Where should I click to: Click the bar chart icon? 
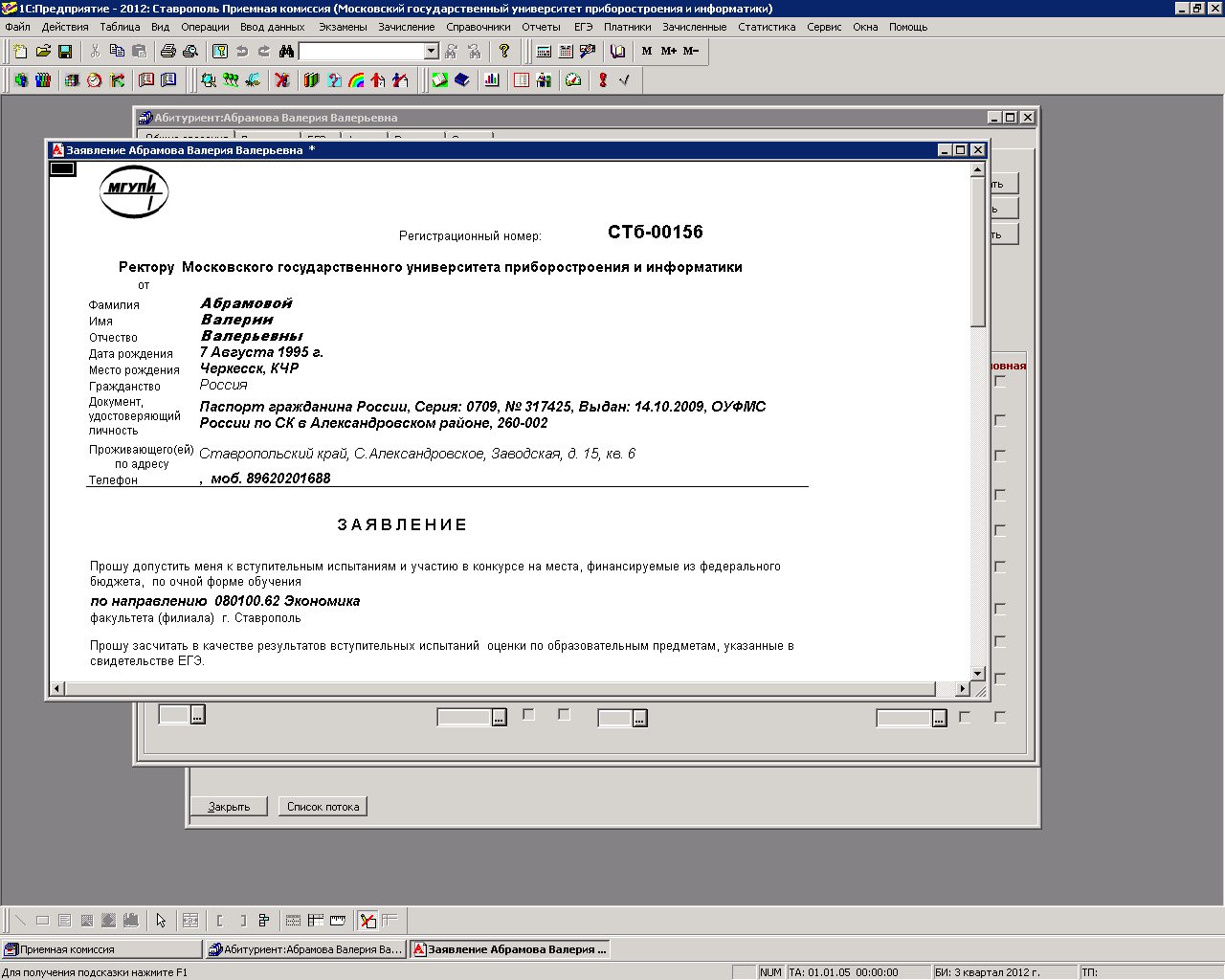pyautogui.click(x=492, y=80)
